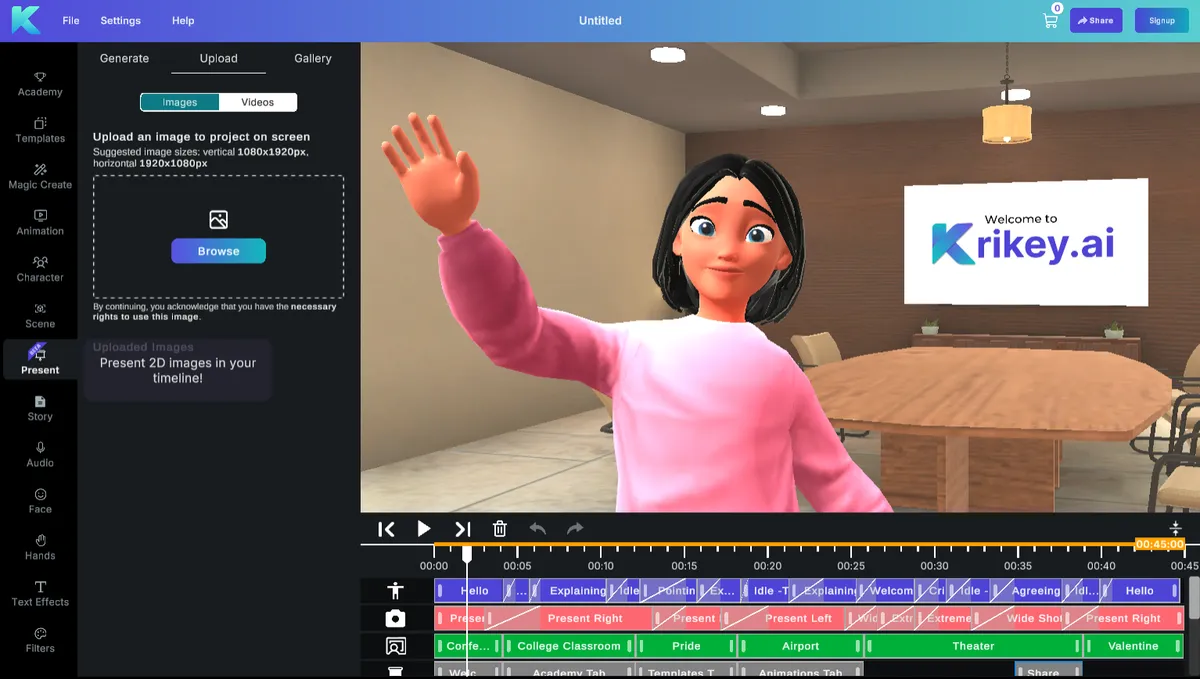Switch to the Gallery tab
This screenshot has width=1200, height=679.
(312, 59)
